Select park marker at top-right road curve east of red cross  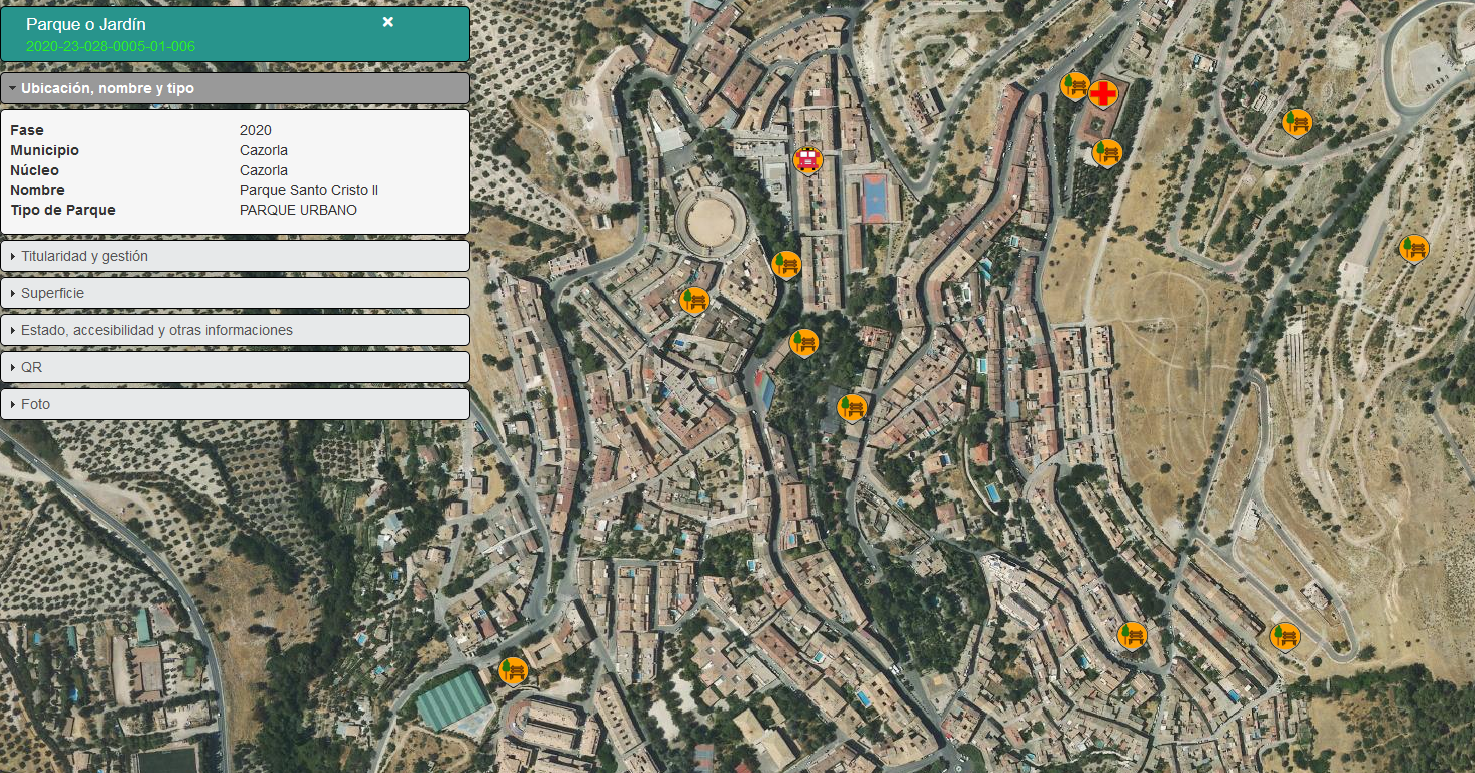click(x=1297, y=123)
